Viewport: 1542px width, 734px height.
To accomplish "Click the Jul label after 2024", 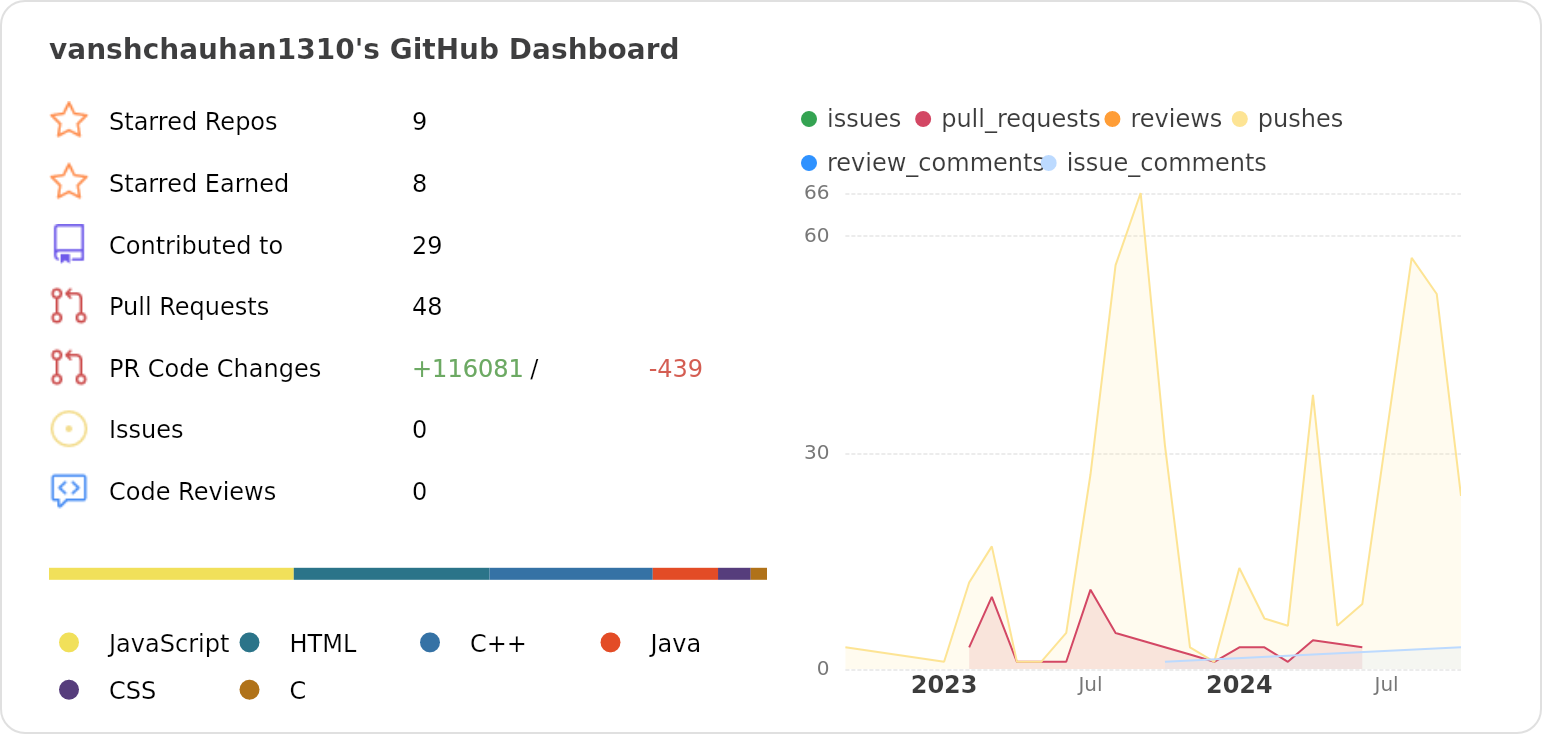I will (x=1386, y=685).
